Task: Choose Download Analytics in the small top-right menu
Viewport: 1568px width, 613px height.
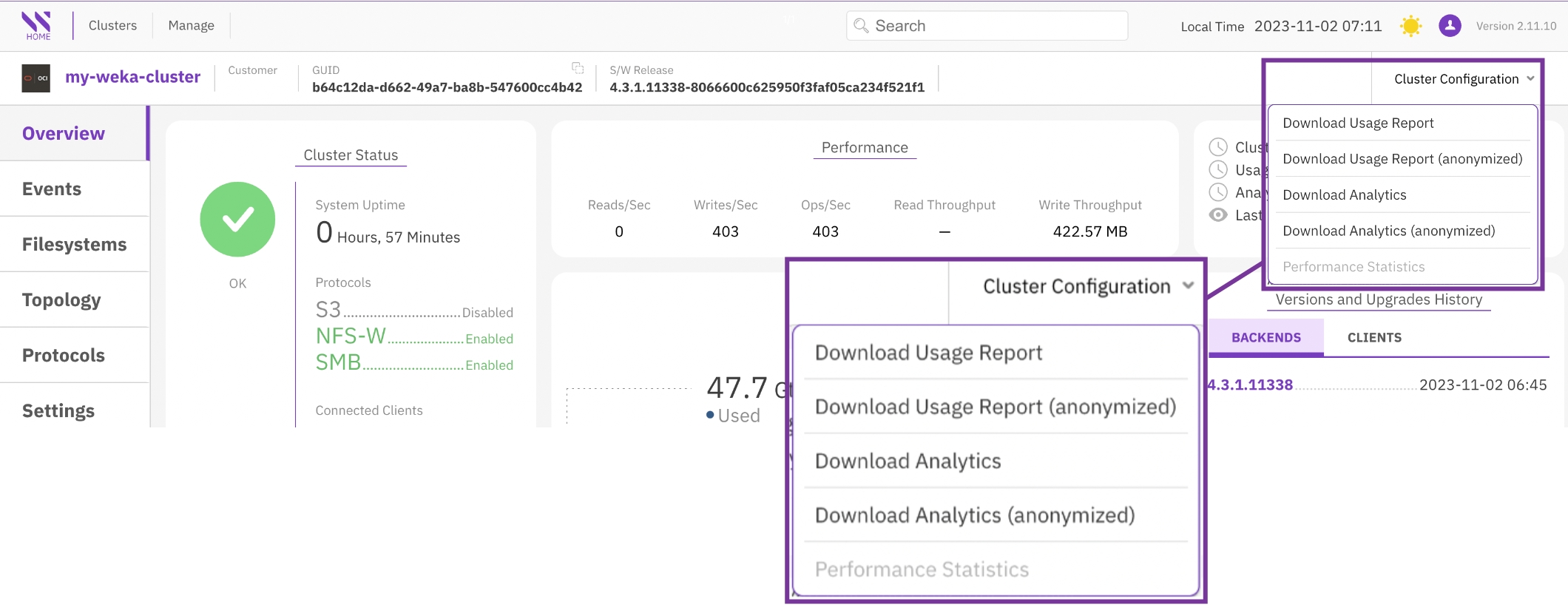Action: pos(1344,194)
